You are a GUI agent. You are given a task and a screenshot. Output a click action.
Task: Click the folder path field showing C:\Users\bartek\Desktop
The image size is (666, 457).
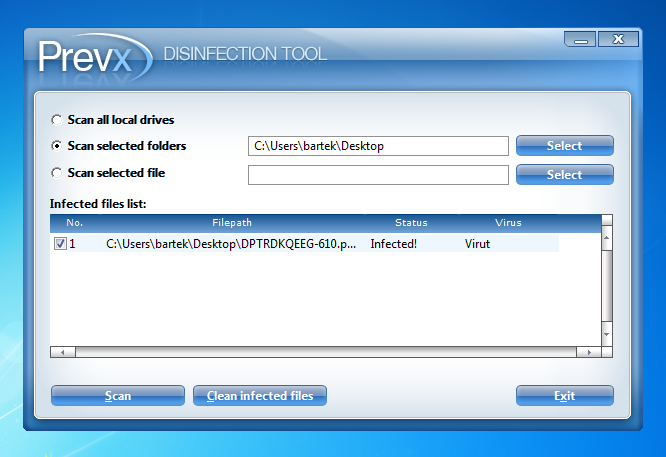click(378, 146)
